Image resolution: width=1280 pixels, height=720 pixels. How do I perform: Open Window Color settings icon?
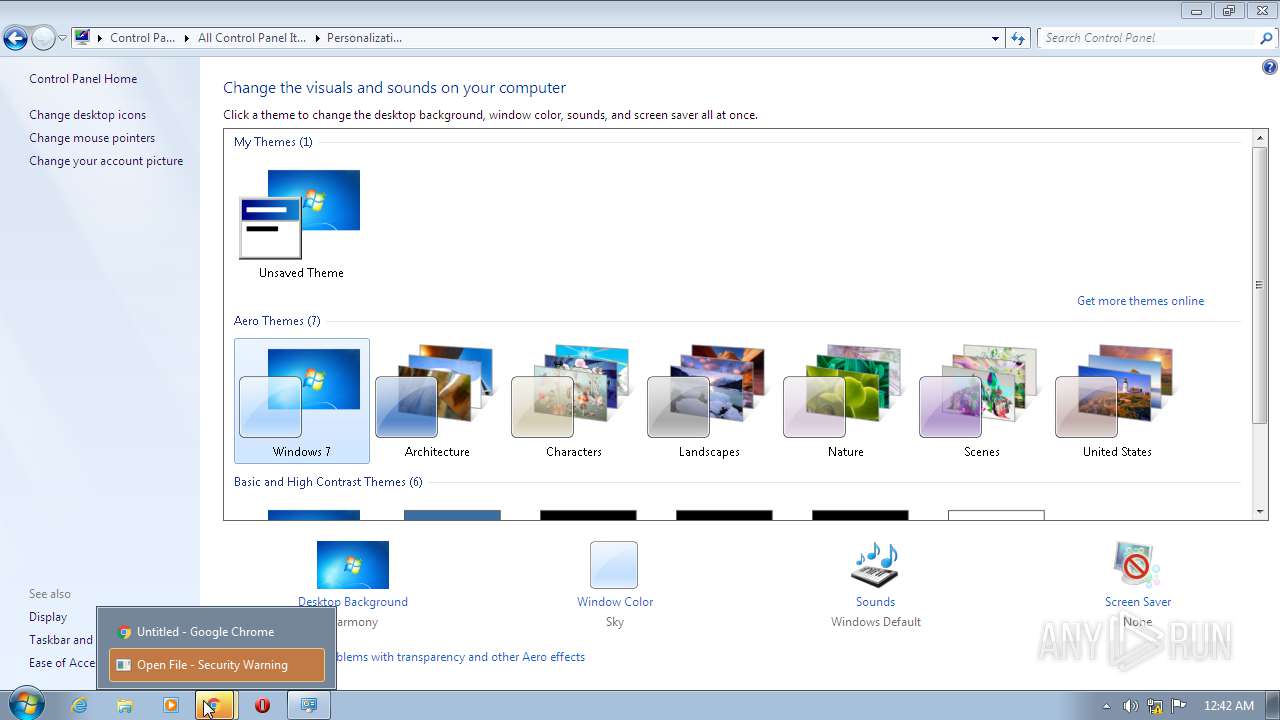[614, 565]
